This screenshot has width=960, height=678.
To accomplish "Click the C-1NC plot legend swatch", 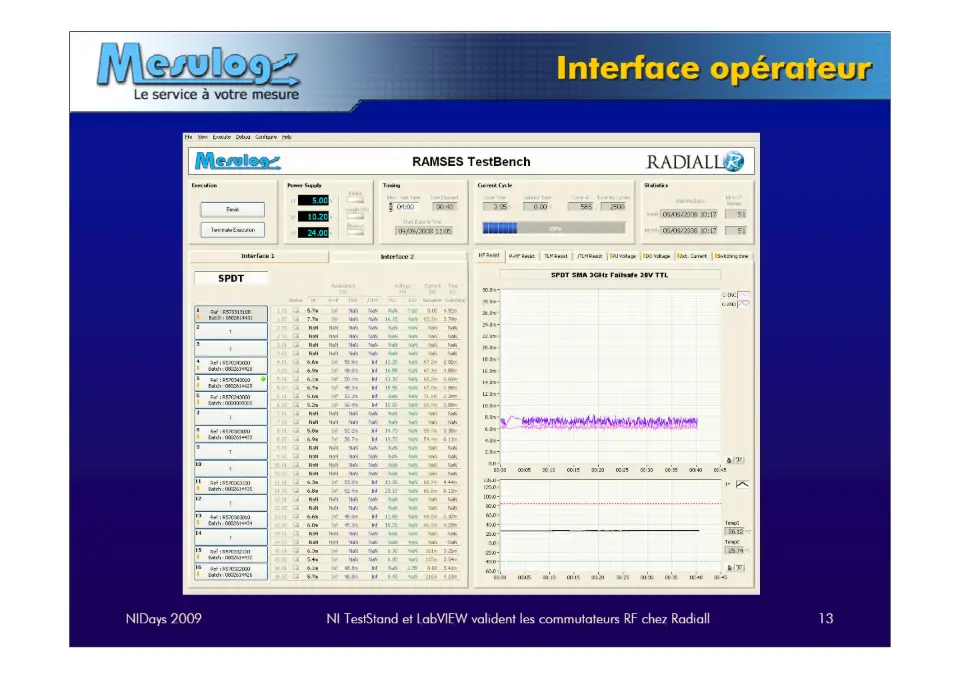I will coord(743,295).
